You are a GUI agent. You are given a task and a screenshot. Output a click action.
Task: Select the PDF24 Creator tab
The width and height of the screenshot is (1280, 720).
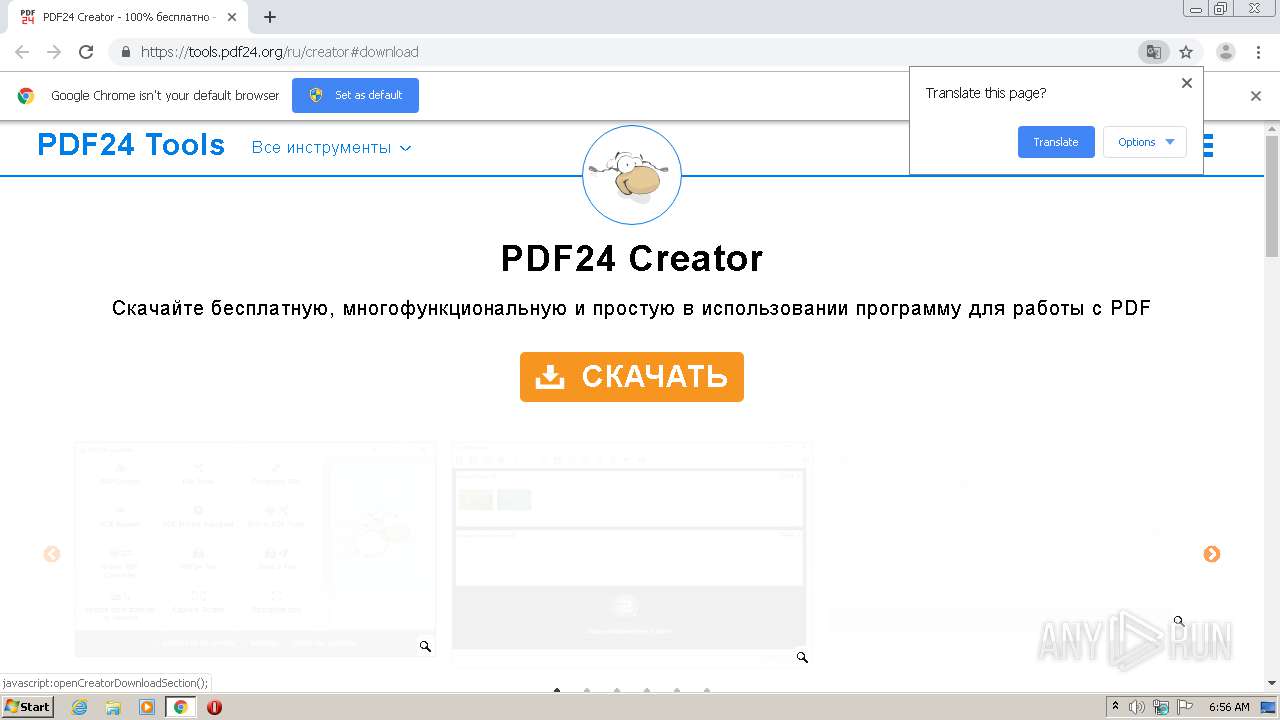coord(128,17)
